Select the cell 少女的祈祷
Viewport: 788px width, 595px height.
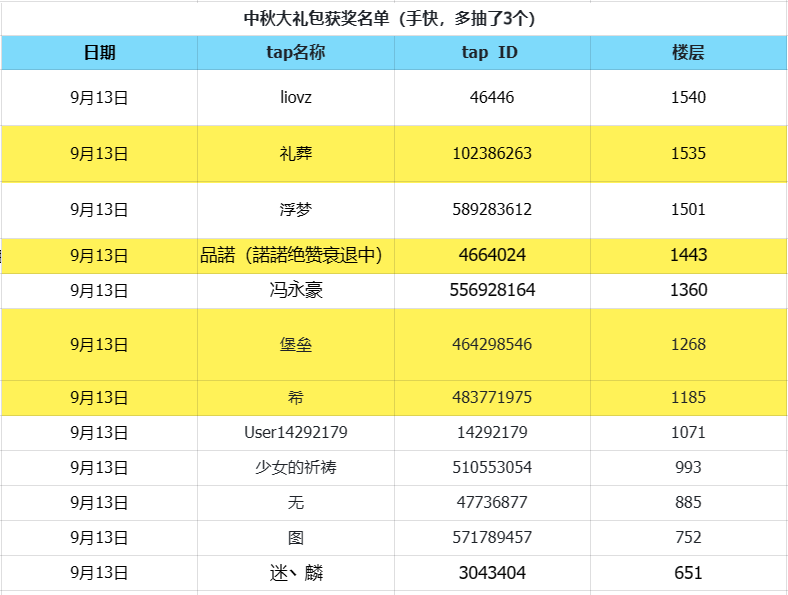click(x=295, y=467)
